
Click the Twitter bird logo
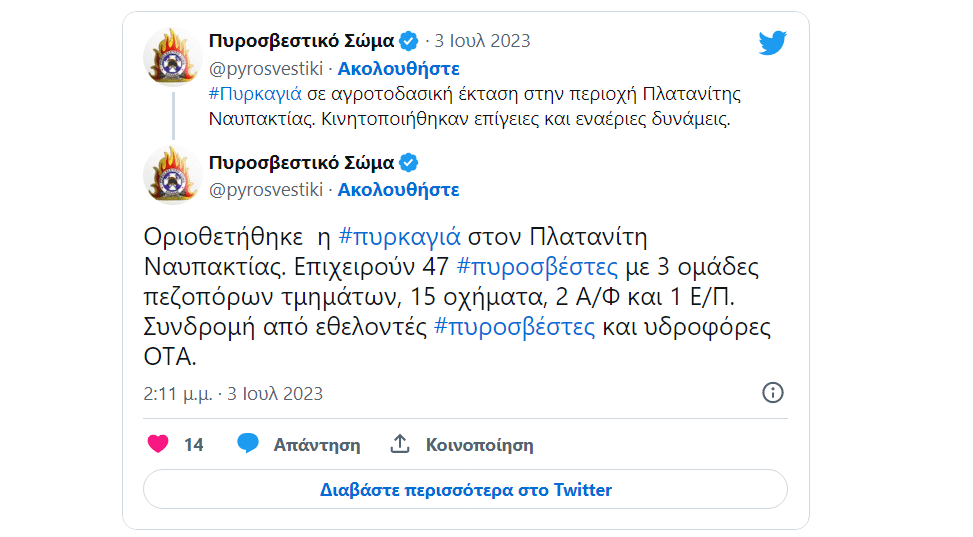[x=772, y=43]
